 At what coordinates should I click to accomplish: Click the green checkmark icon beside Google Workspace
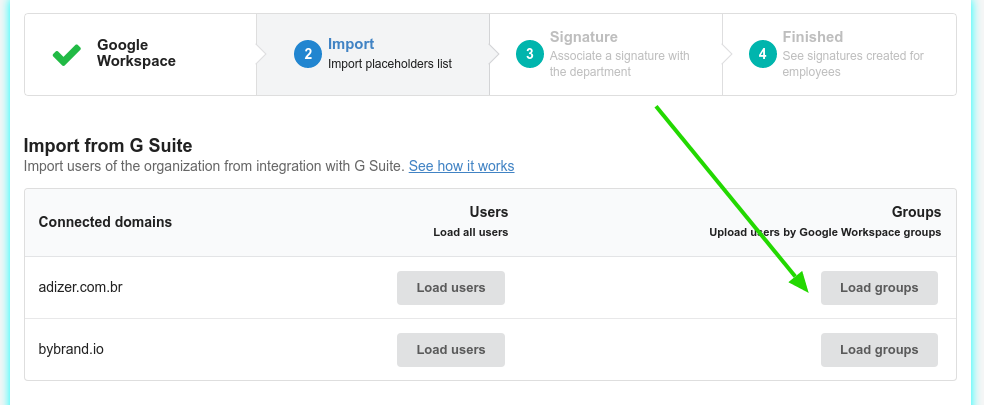67,55
